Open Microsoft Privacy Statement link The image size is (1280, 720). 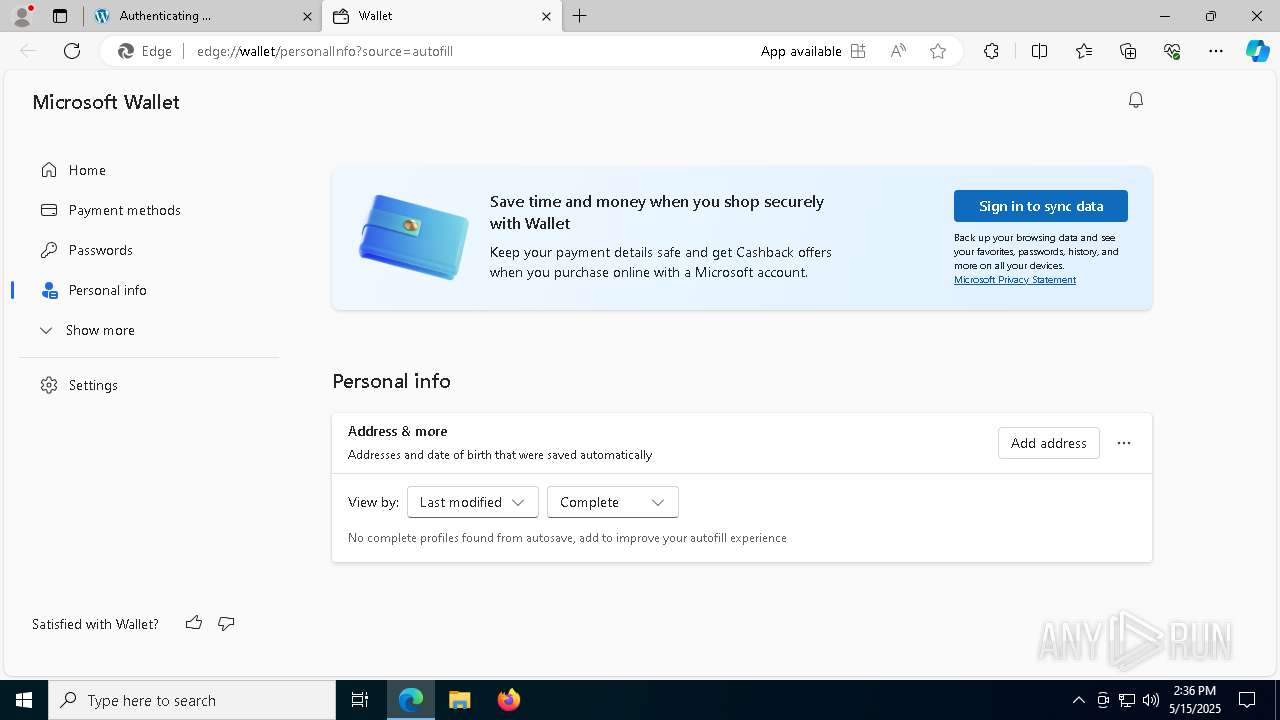[x=1014, y=280]
